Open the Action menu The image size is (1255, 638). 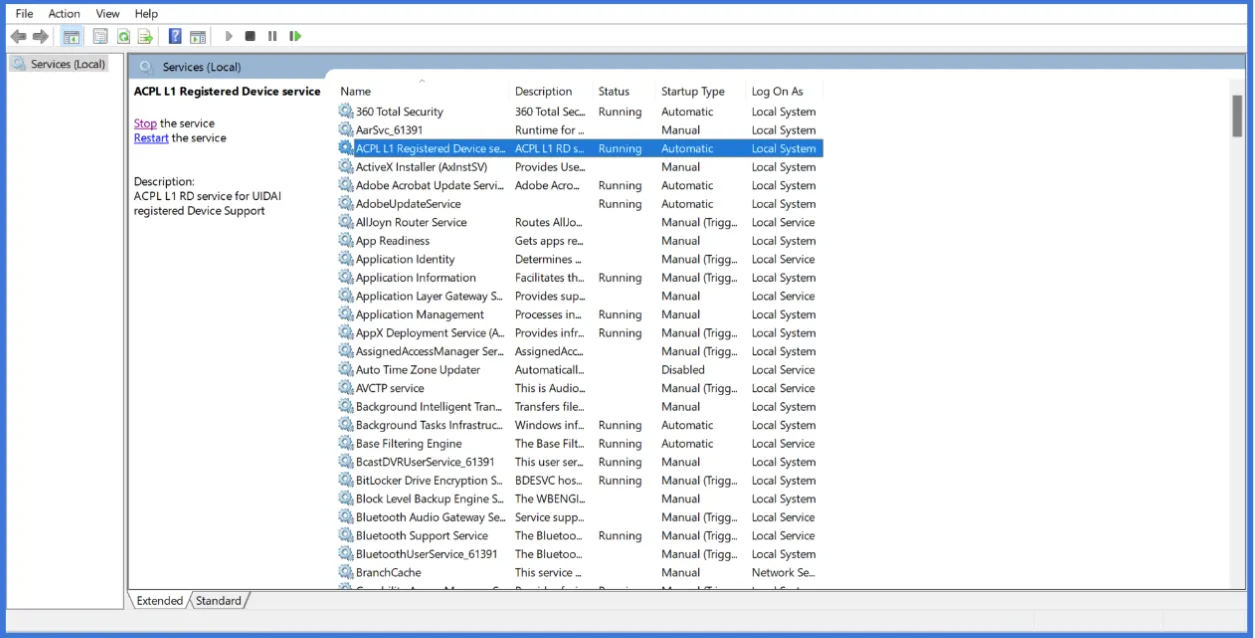coord(64,14)
